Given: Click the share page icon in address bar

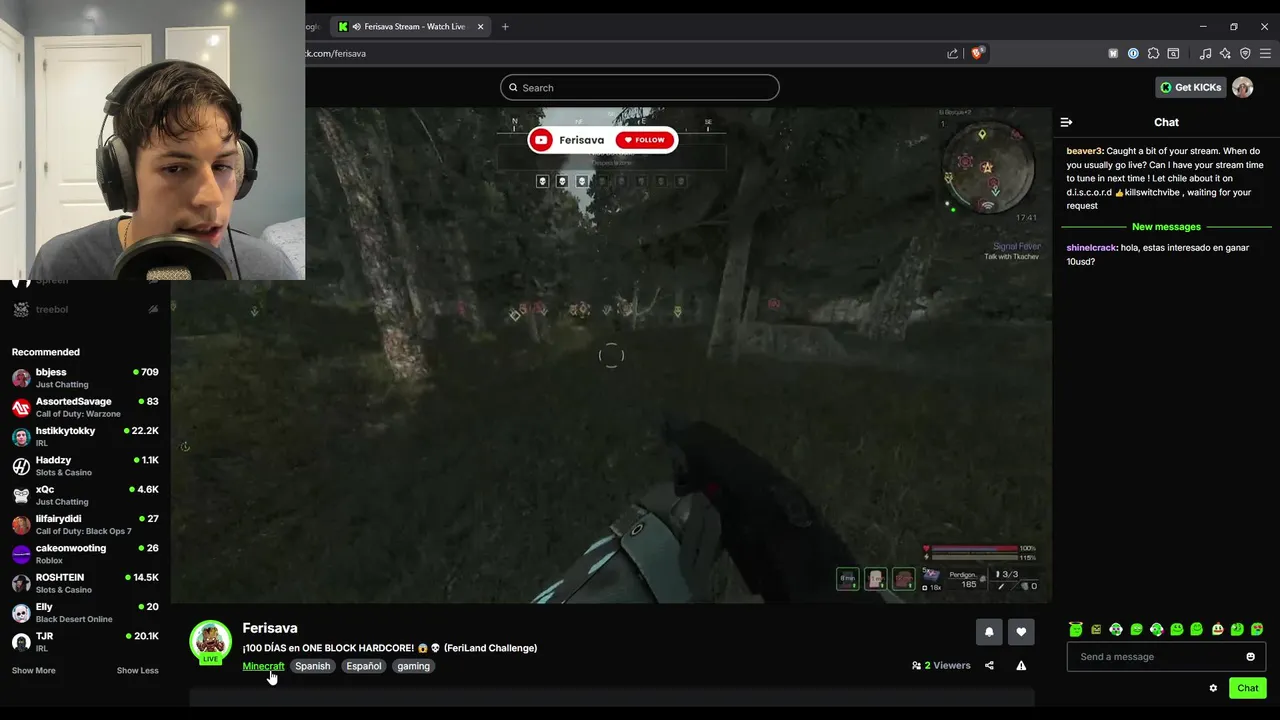Looking at the screenshot, I should click(952, 53).
